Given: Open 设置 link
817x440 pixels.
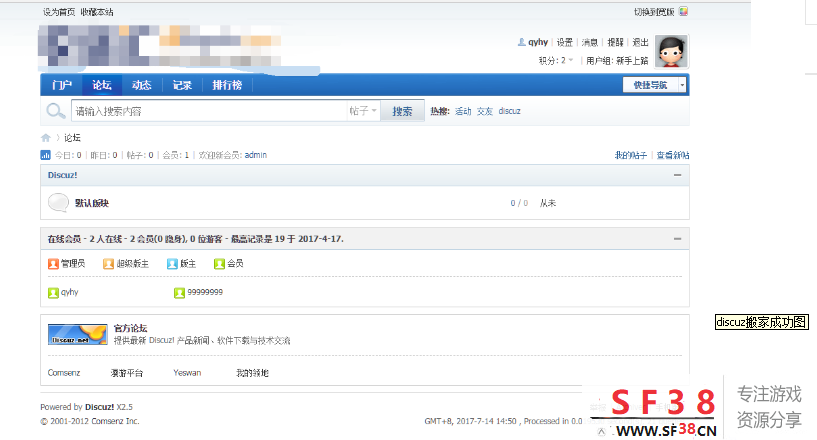Looking at the screenshot, I should tap(564, 42).
